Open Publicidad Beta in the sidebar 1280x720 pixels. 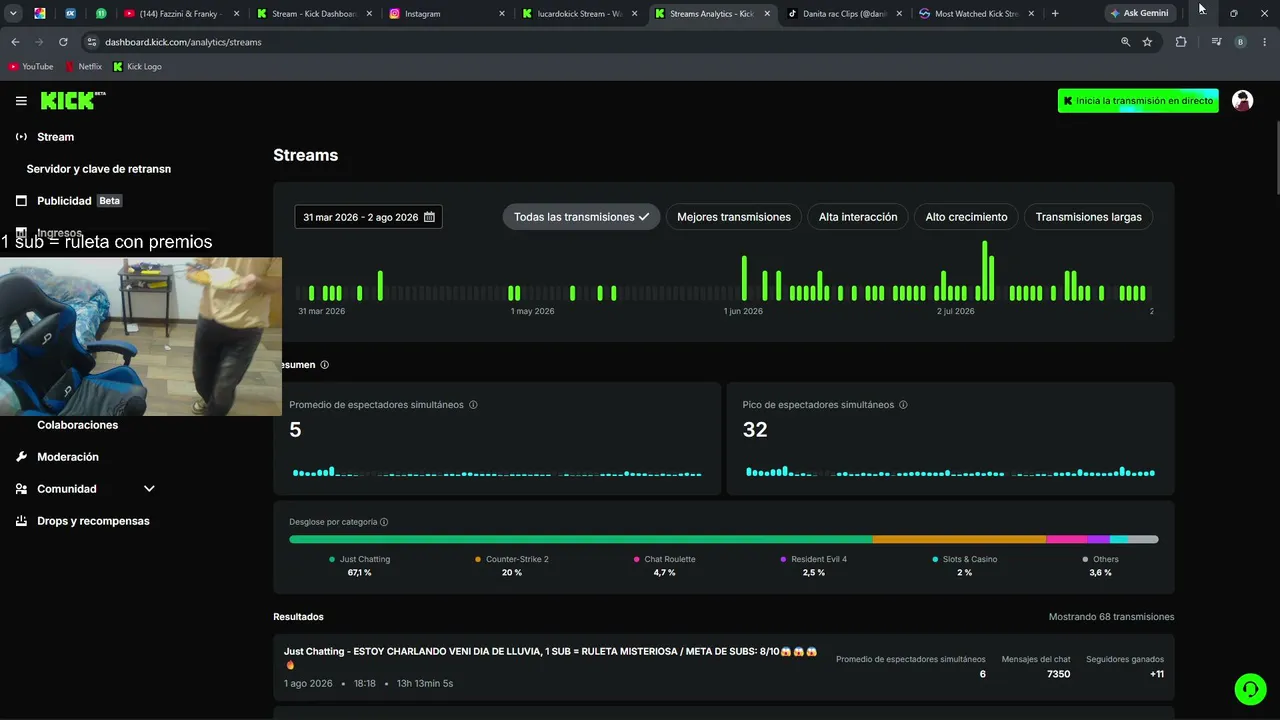79,201
